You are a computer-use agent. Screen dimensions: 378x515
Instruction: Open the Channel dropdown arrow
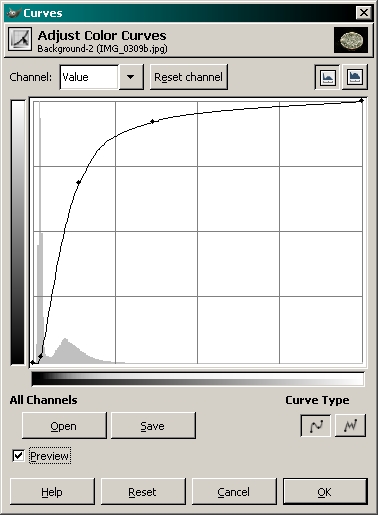pos(131,77)
